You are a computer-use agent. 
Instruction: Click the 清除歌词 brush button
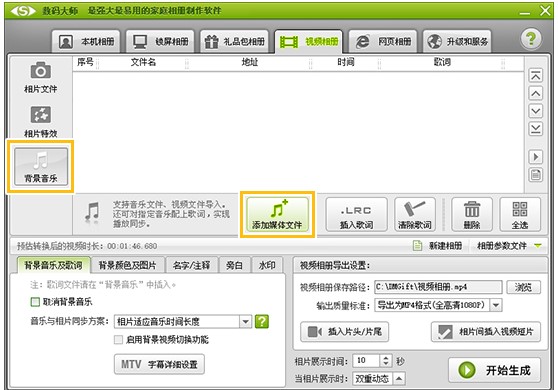point(415,215)
